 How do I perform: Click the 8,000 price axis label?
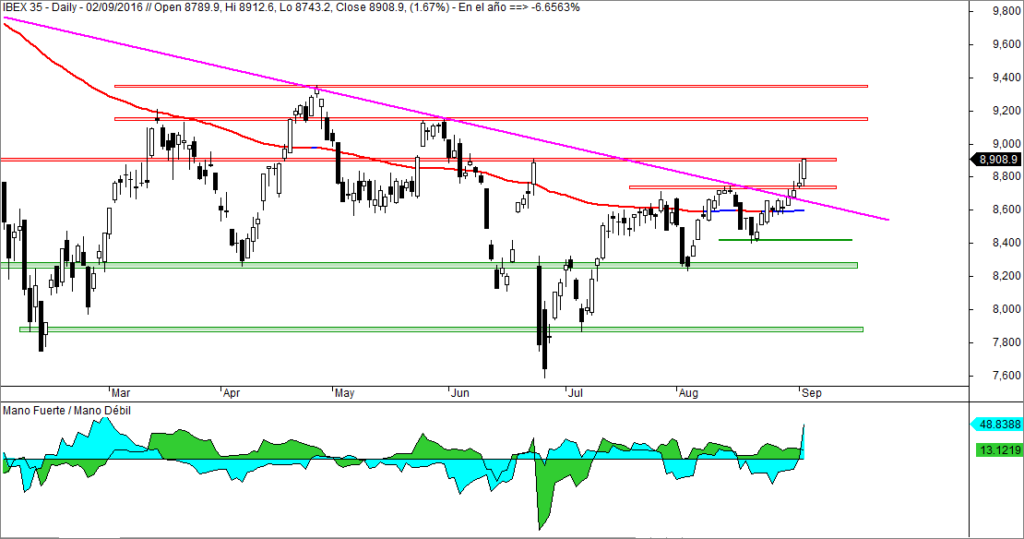[1006, 310]
